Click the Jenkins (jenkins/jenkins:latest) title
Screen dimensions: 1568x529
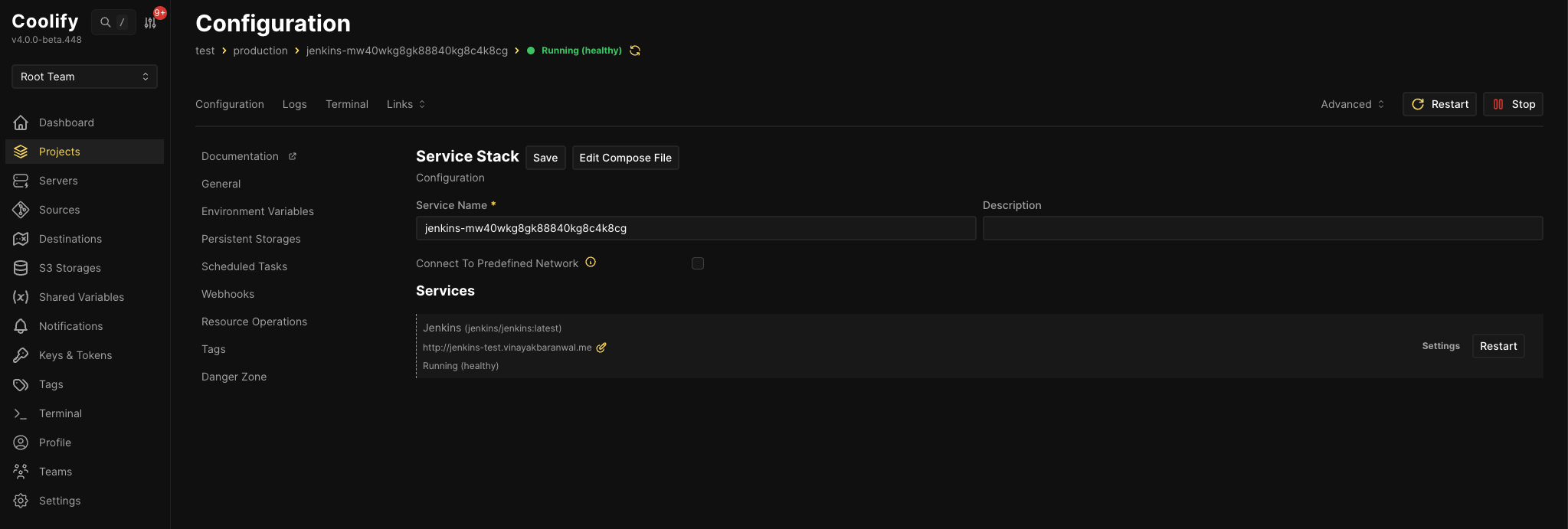[492, 328]
